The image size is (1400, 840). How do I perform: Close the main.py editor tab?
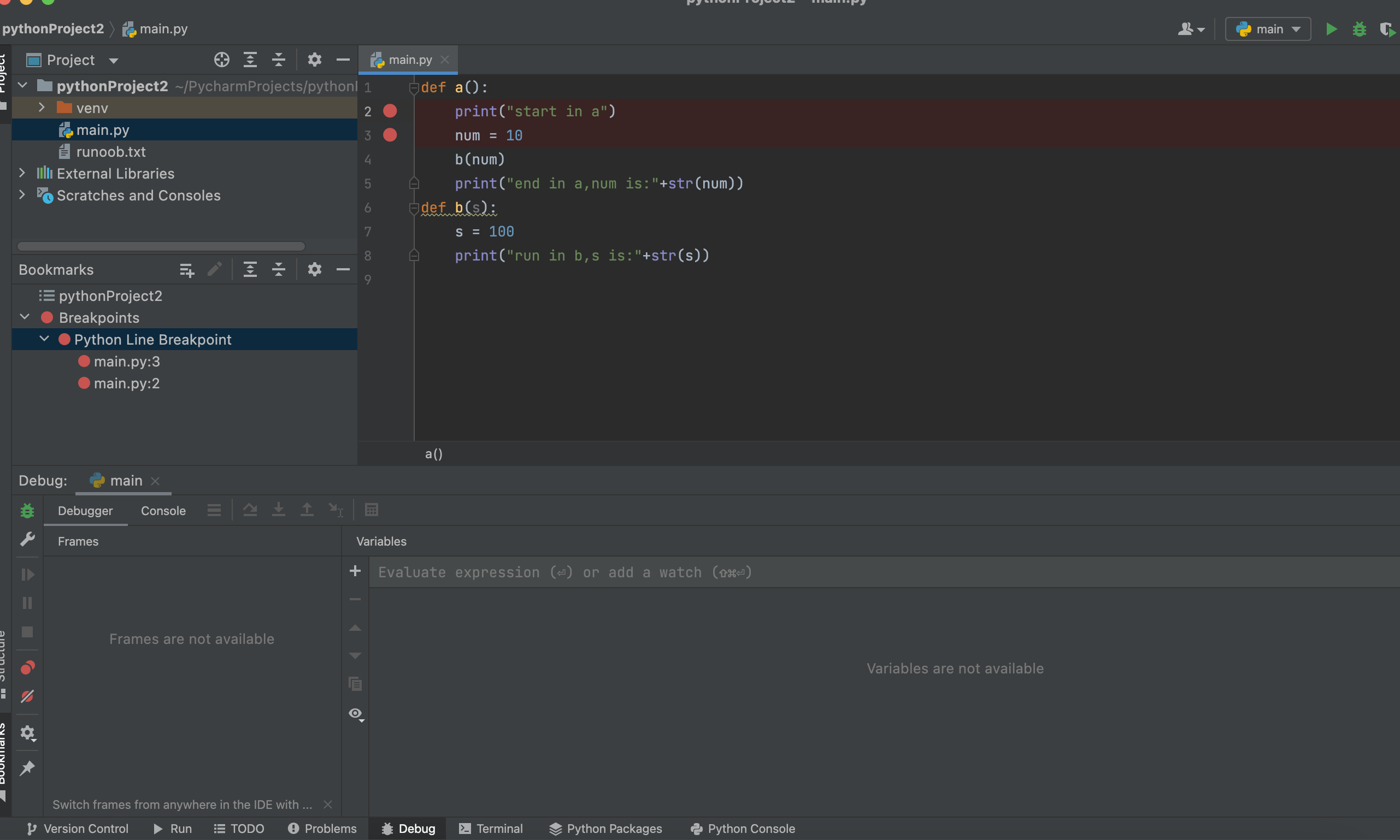click(445, 60)
